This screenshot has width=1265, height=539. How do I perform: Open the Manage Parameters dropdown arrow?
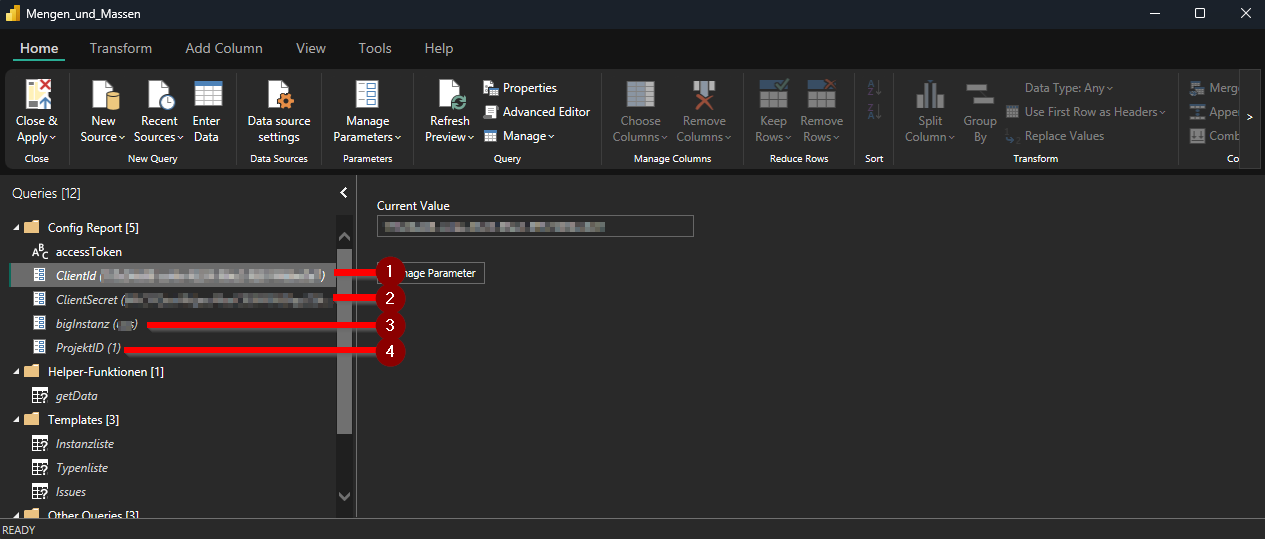pos(398,137)
